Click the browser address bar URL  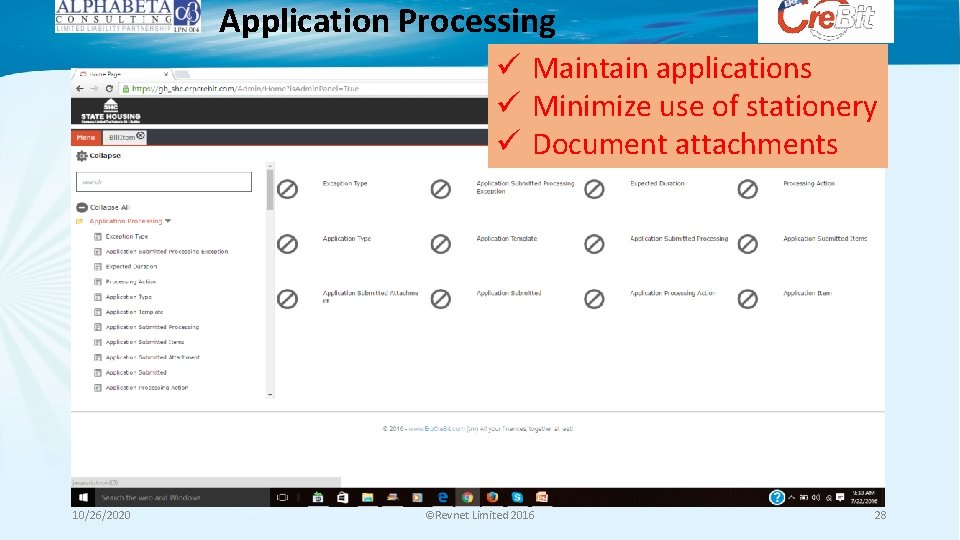(245, 89)
